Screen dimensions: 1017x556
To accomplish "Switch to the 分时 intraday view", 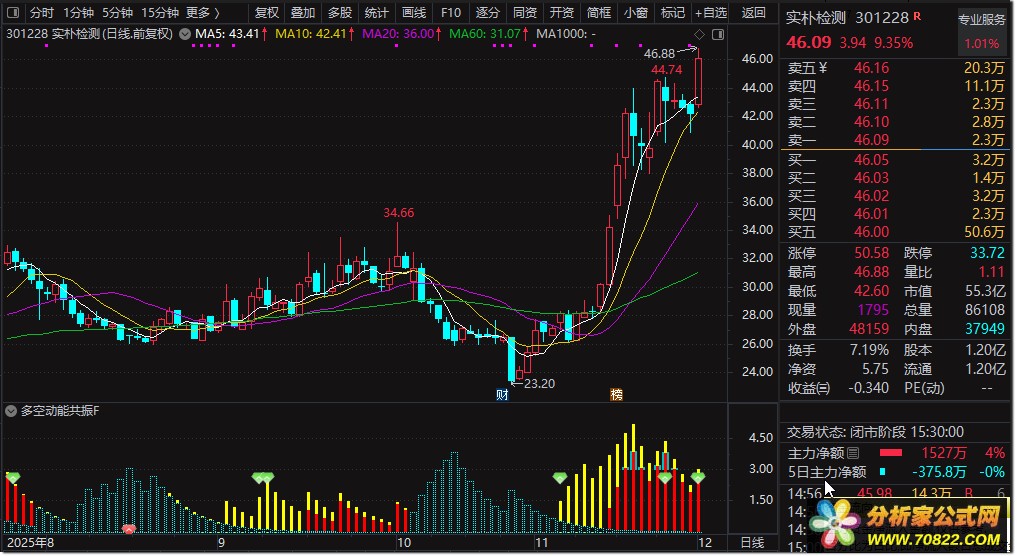I will [42, 12].
